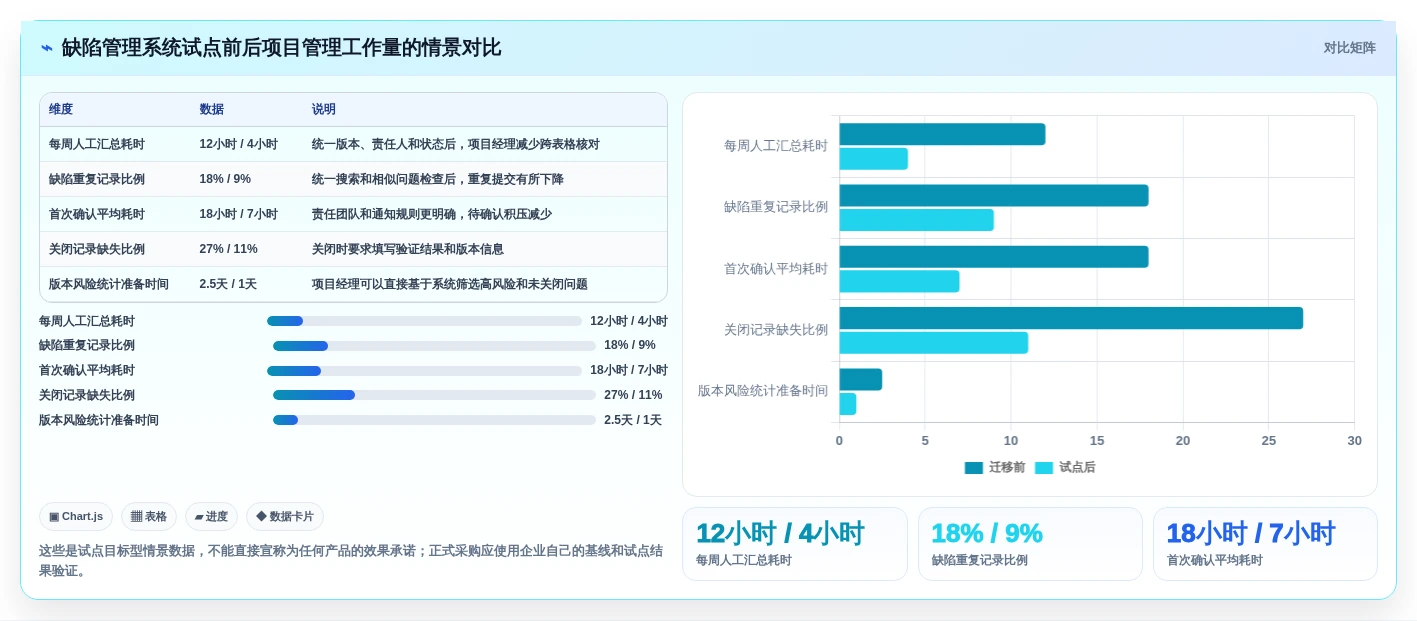The image size is (1417, 621).
Task: Toggle the 试点后 legend swatch
Action: (x=1044, y=467)
